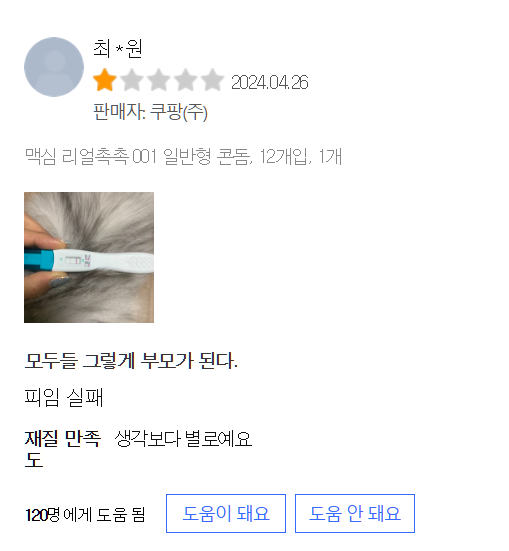Viewport: 509px width, 551px height.
Task: Click the reviewer's gray profile avatar
Action: (x=54, y=67)
